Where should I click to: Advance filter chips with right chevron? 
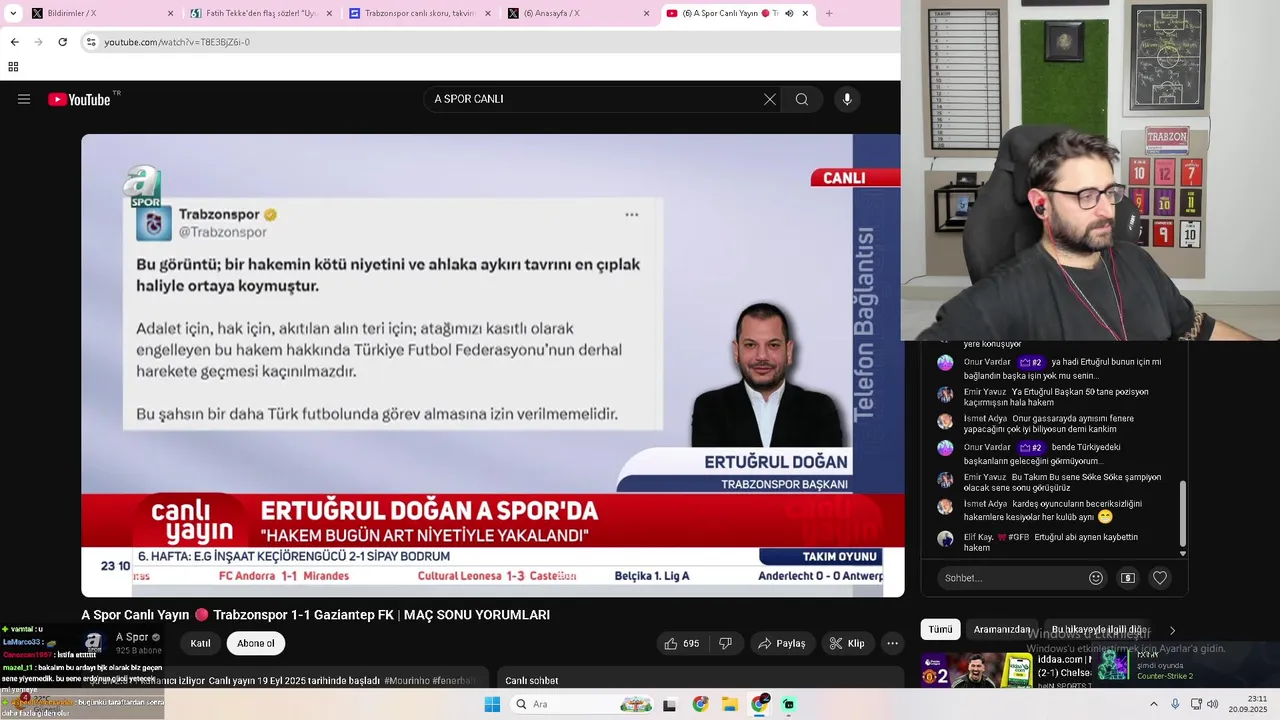(1172, 630)
